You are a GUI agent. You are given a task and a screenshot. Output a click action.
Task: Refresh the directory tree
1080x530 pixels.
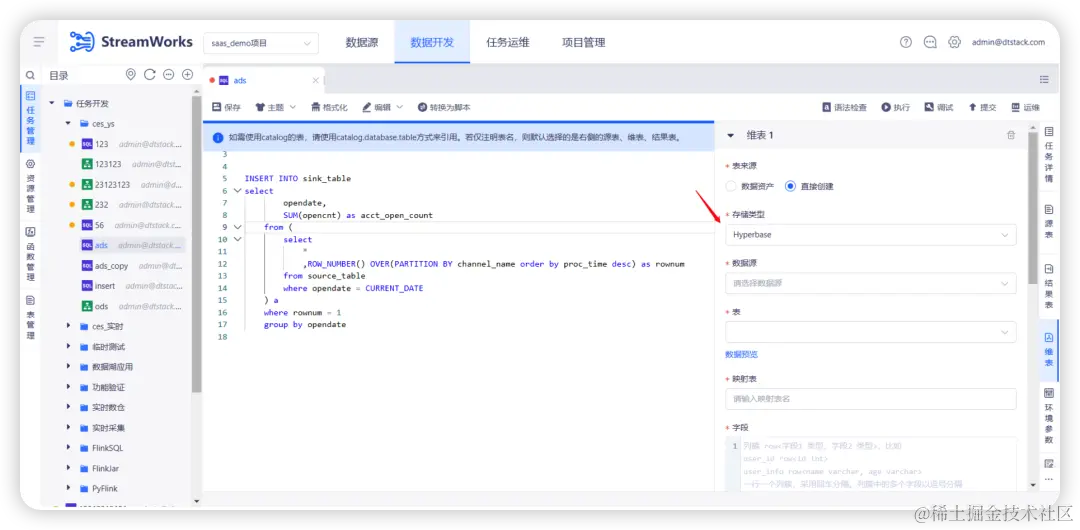coord(149,75)
